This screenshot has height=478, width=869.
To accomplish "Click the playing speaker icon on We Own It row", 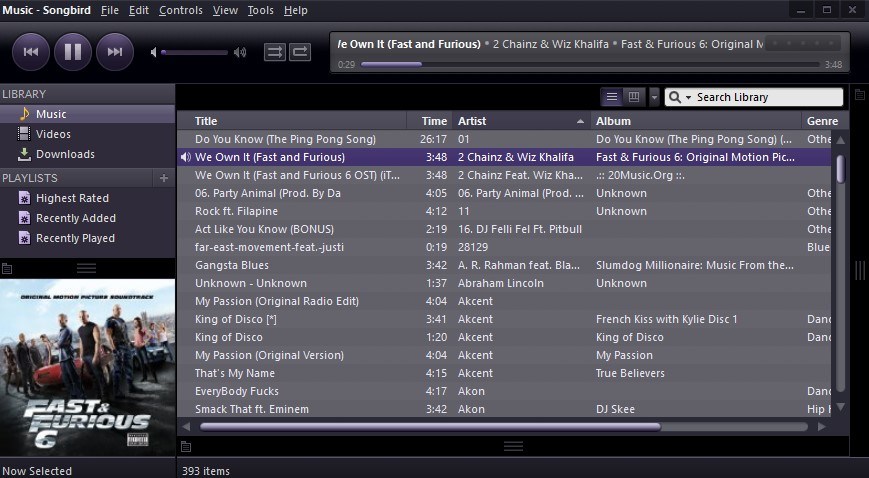I will 186,157.
